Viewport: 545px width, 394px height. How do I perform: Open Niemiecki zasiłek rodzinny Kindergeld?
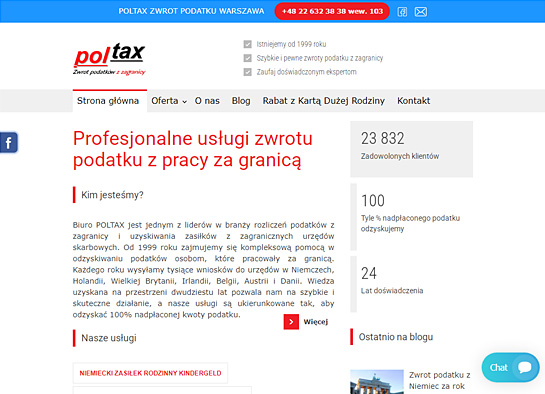tap(150, 373)
